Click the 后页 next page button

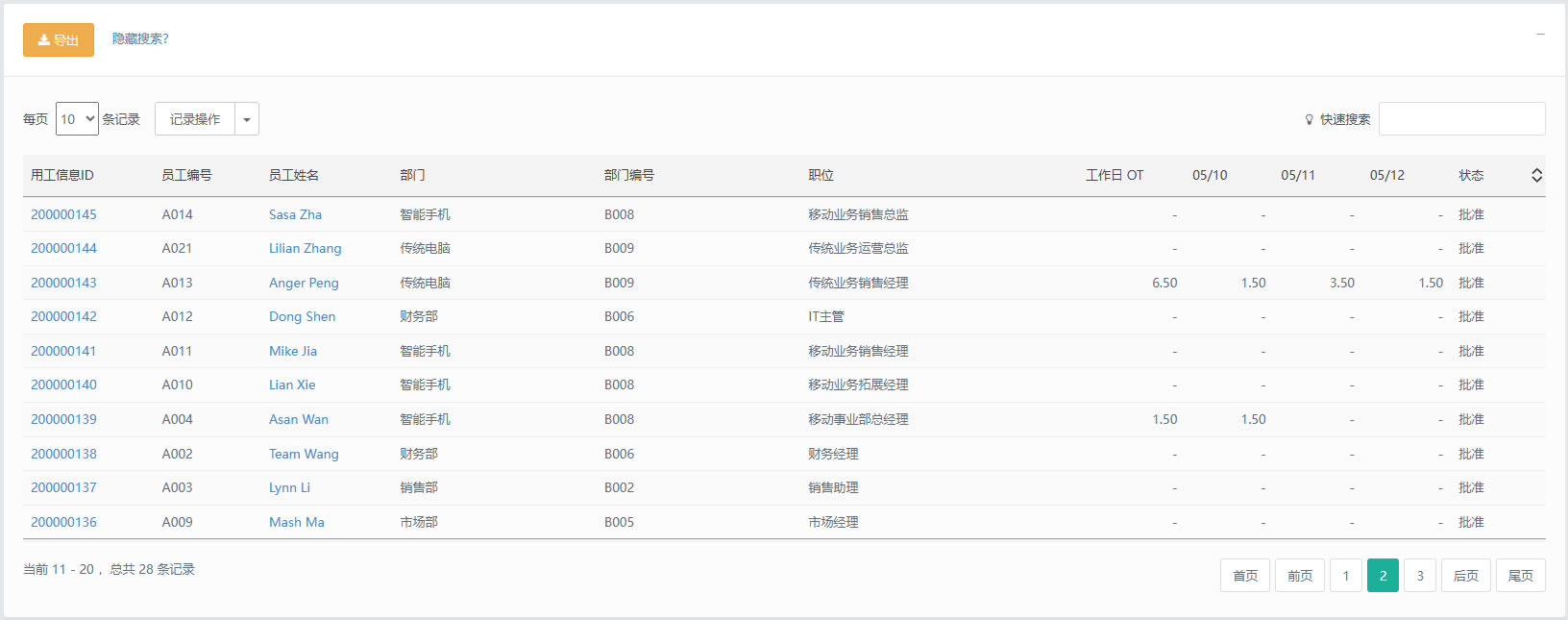(x=1465, y=576)
